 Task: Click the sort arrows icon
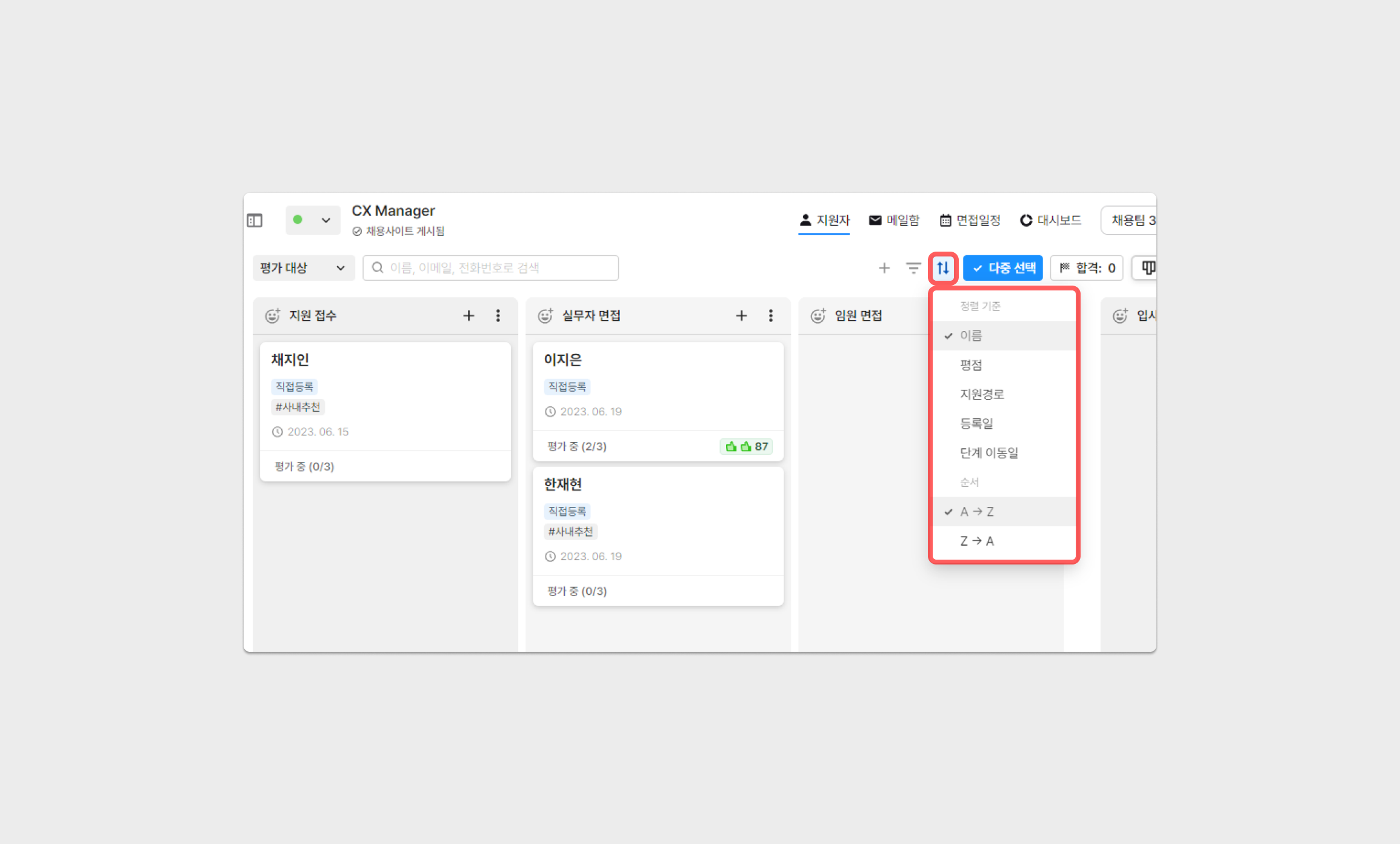pos(943,267)
